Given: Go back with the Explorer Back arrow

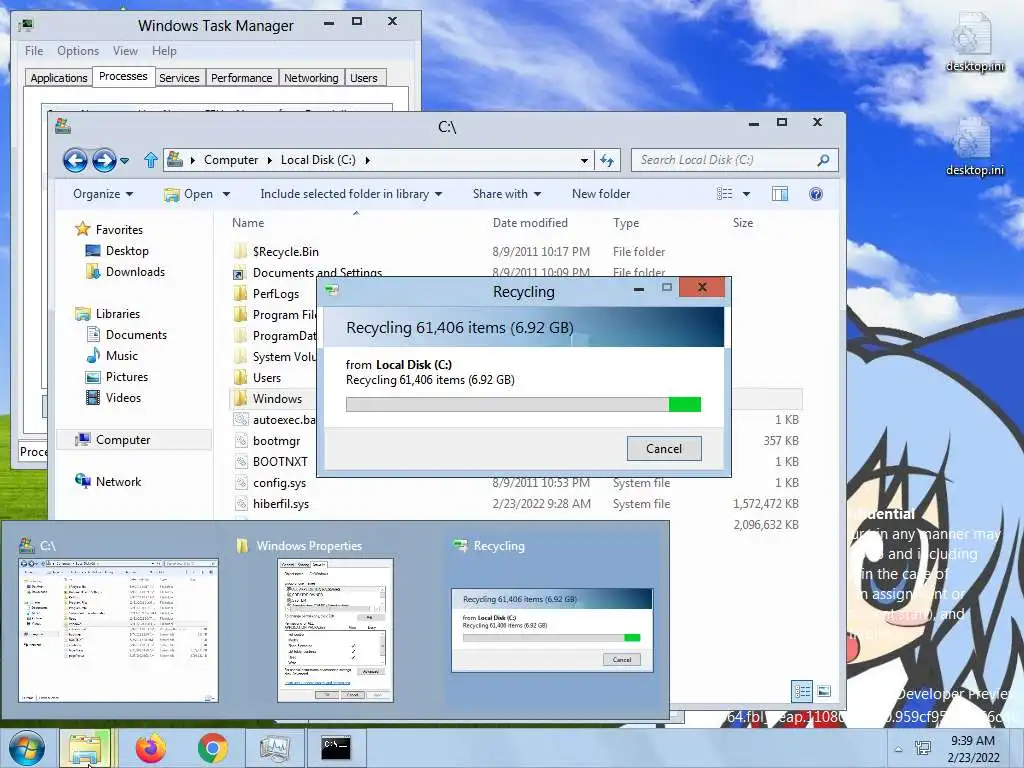Looking at the screenshot, I should click(x=75, y=160).
